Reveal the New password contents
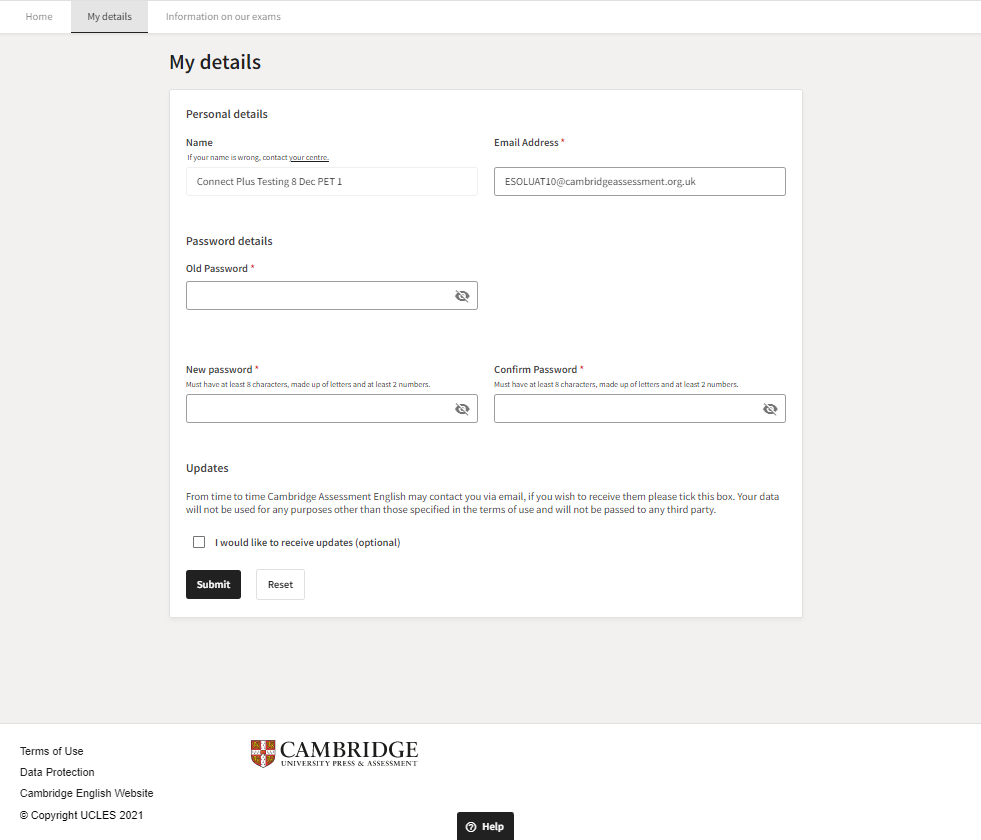The image size is (981, 840). [x=462, y=408]
